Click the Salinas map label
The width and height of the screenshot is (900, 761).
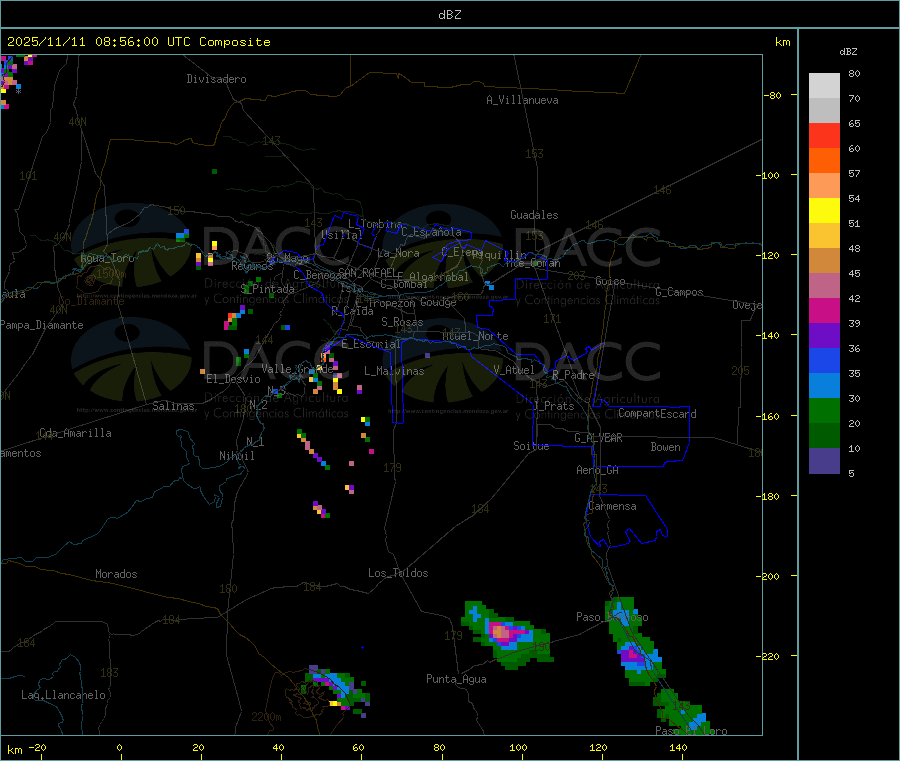(x=173, y=406)
